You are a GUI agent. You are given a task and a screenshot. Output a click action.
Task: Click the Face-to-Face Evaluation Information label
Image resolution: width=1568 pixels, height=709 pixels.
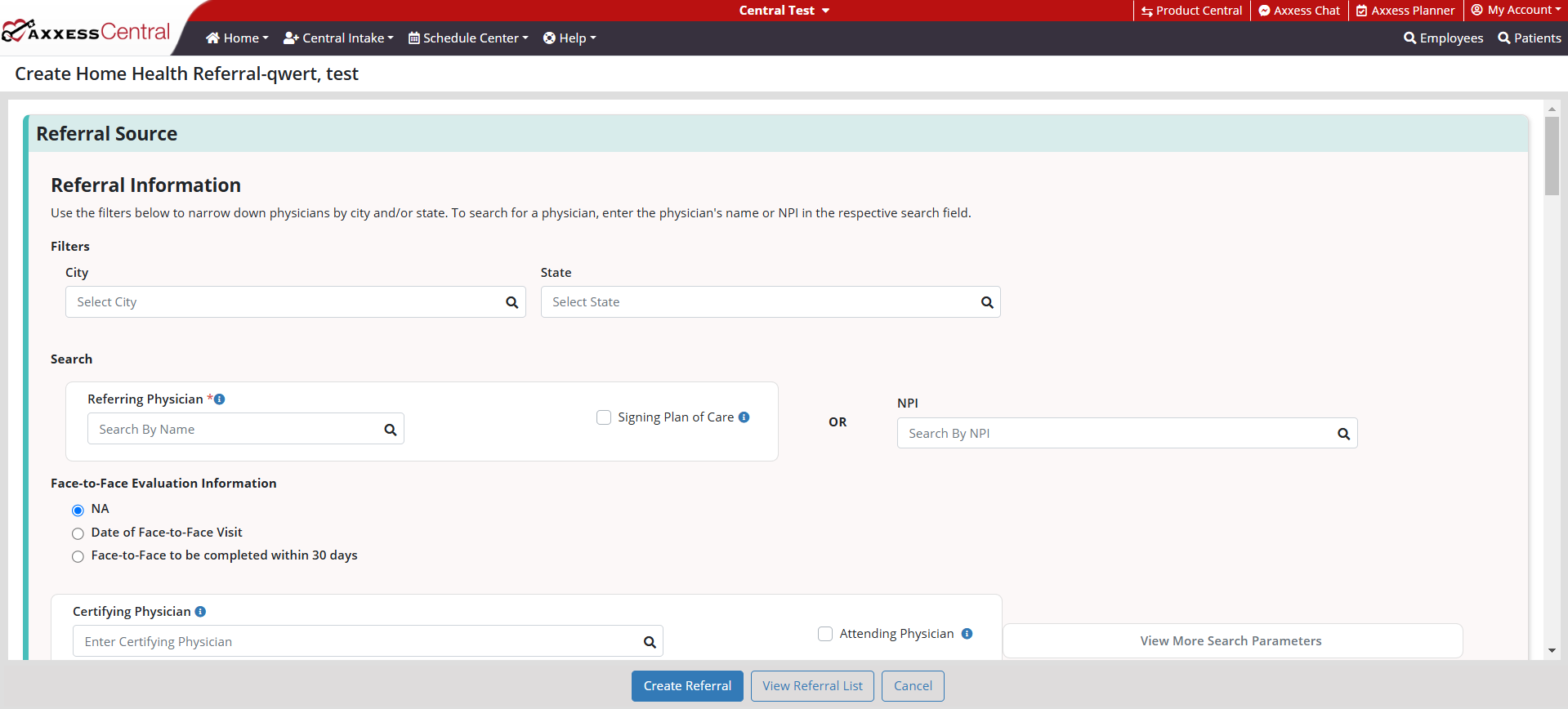[163, 484]
